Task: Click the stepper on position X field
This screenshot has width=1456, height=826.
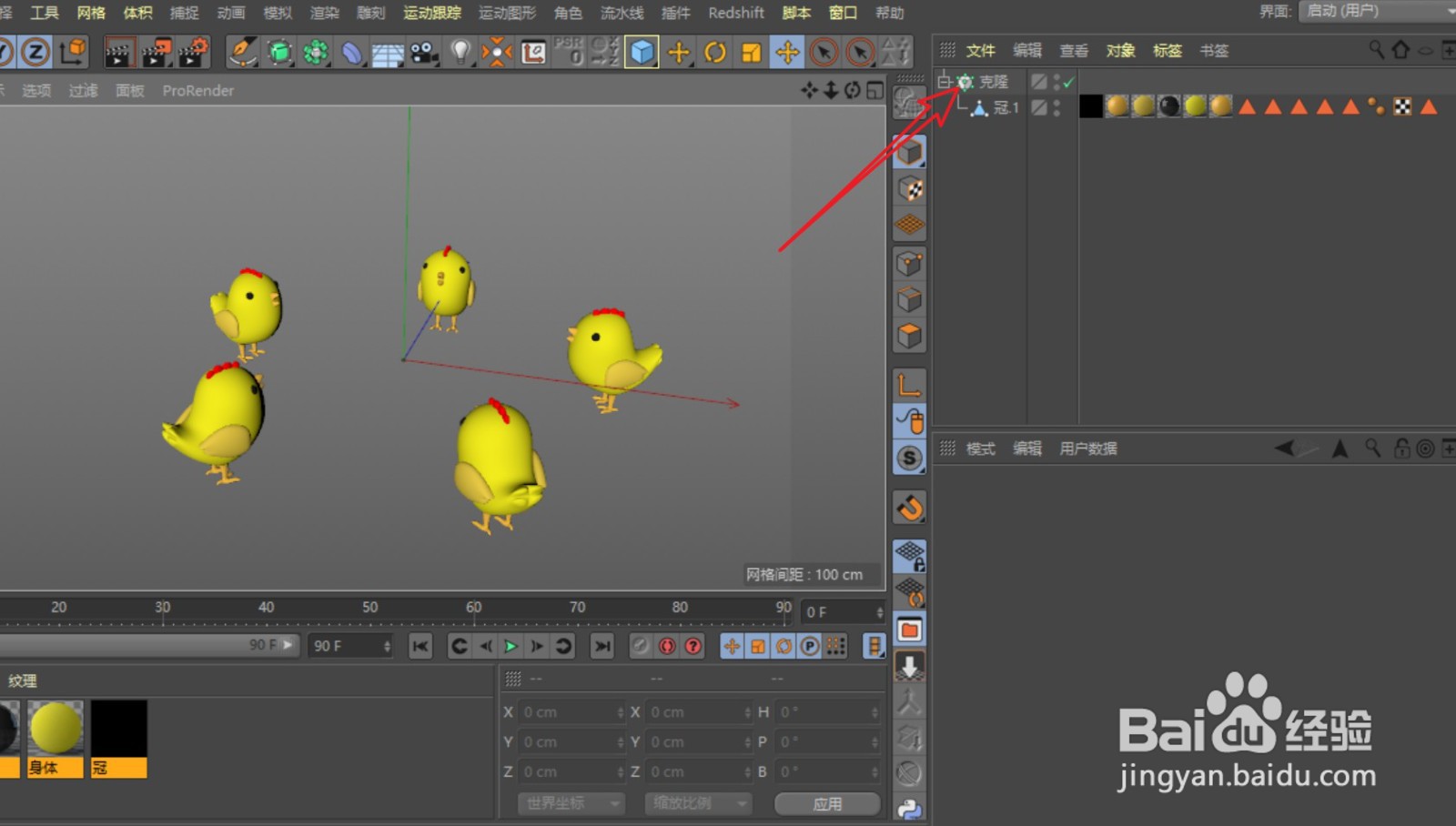Action: click(x=621, y=712)
